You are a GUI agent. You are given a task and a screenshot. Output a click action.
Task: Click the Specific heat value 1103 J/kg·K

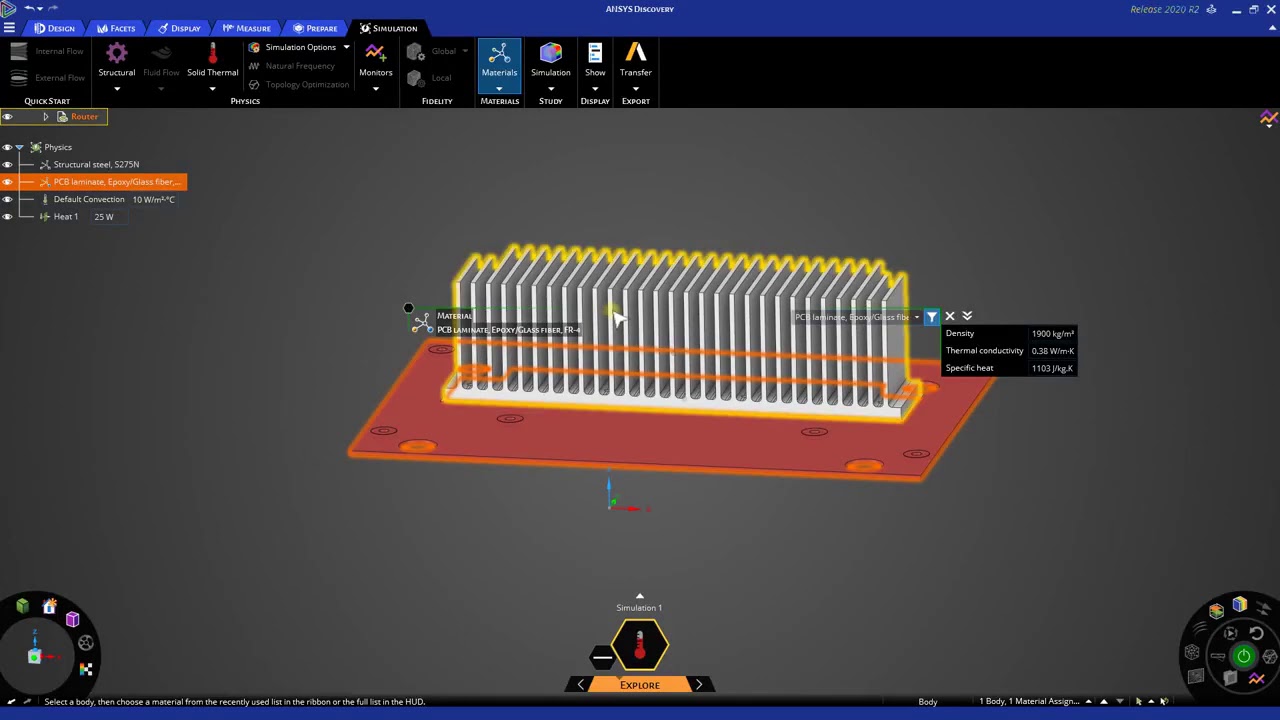1053,368
